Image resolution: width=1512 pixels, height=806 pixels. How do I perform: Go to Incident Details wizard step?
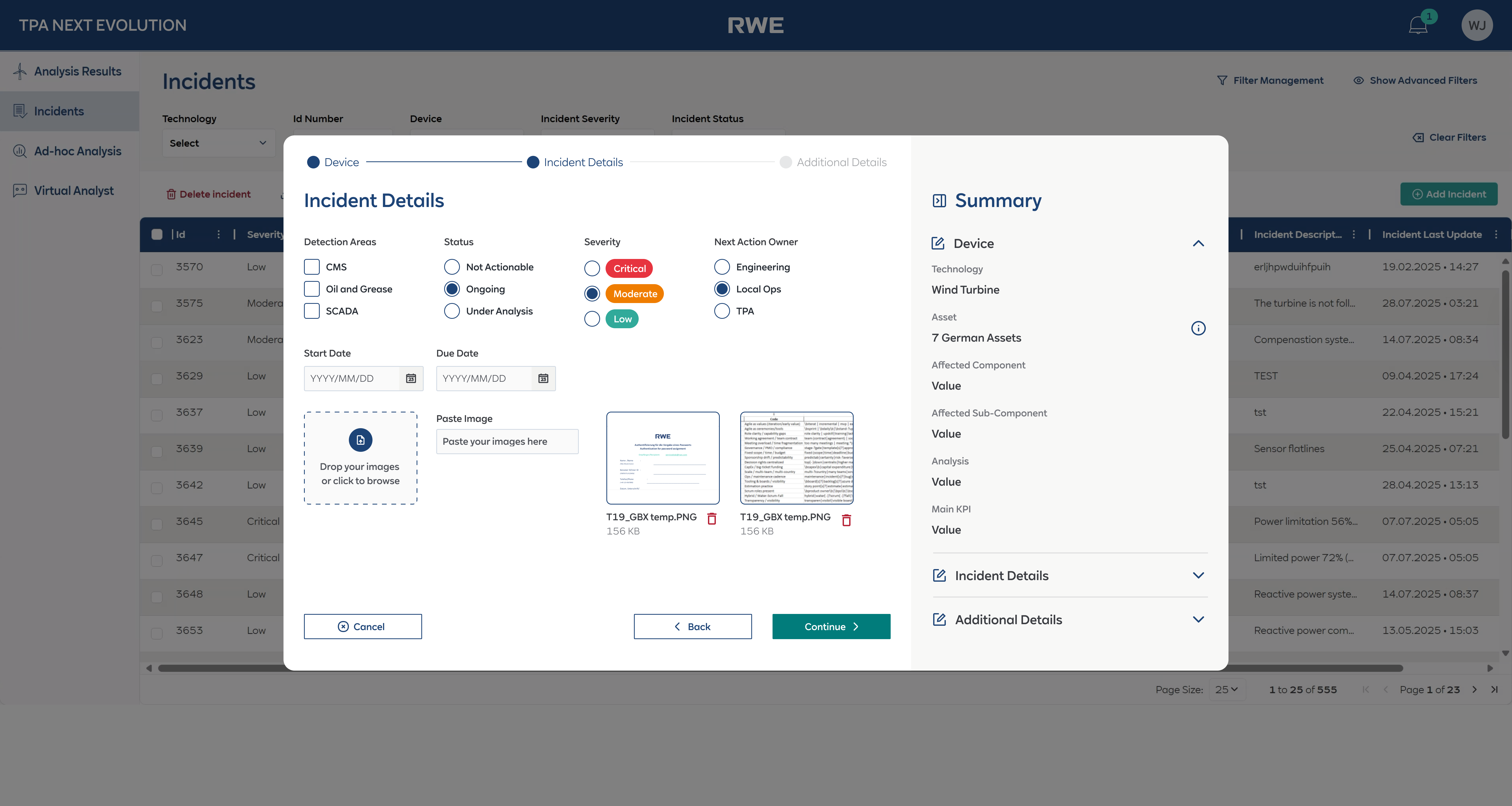[575, 162]
